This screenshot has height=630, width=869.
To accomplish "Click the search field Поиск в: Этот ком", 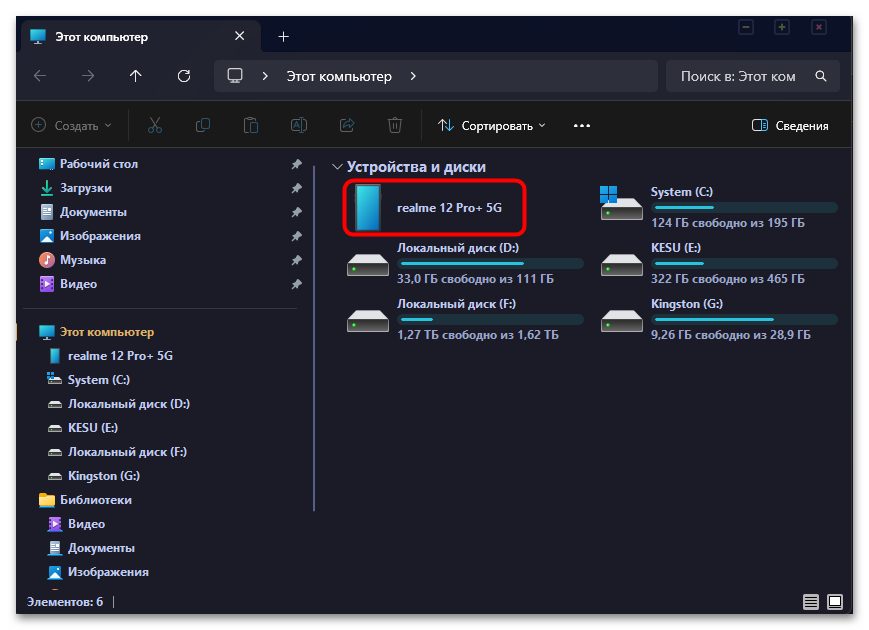I will click(x=753, y=76).
